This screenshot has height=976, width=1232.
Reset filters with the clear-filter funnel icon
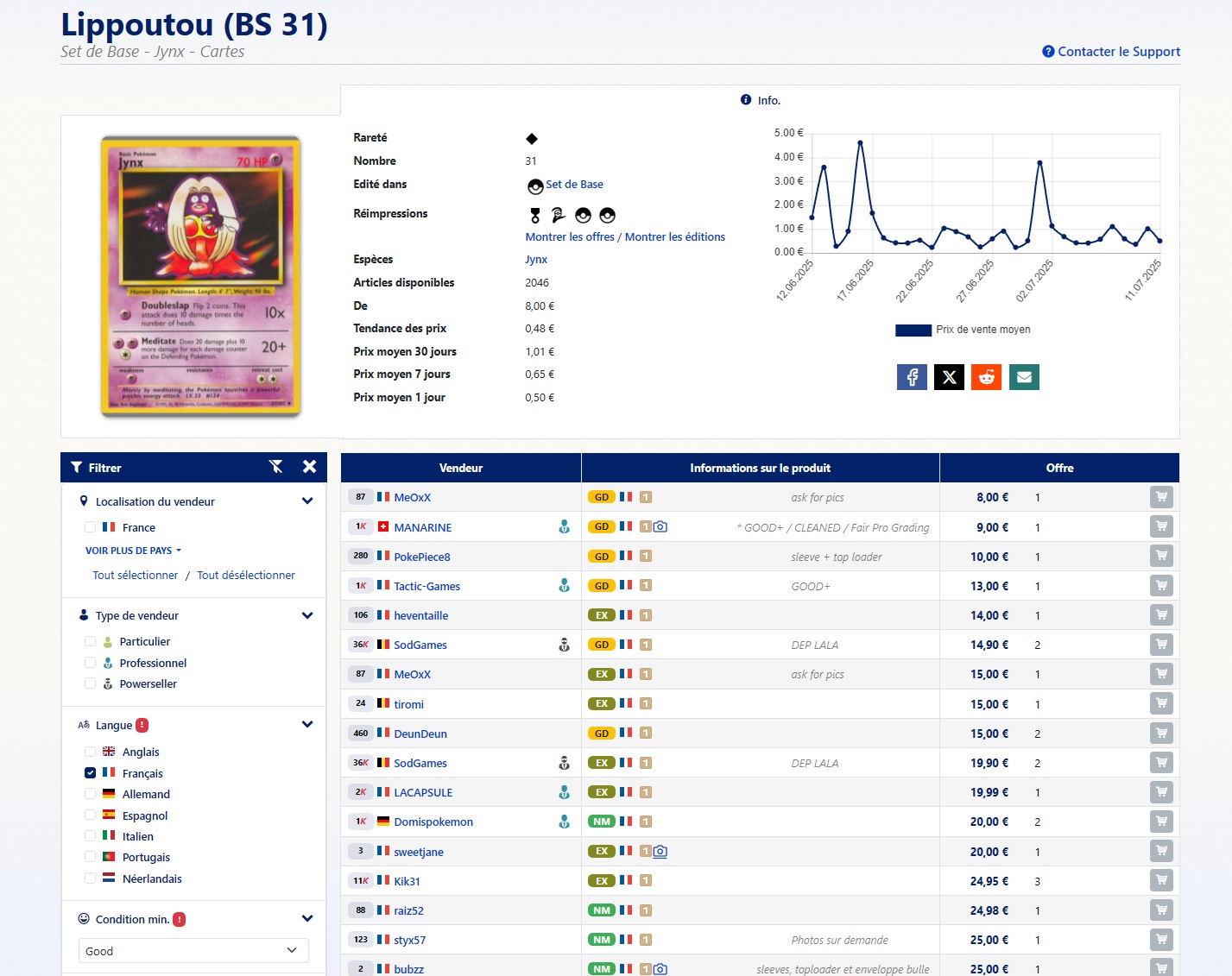(x=276, y=467)
